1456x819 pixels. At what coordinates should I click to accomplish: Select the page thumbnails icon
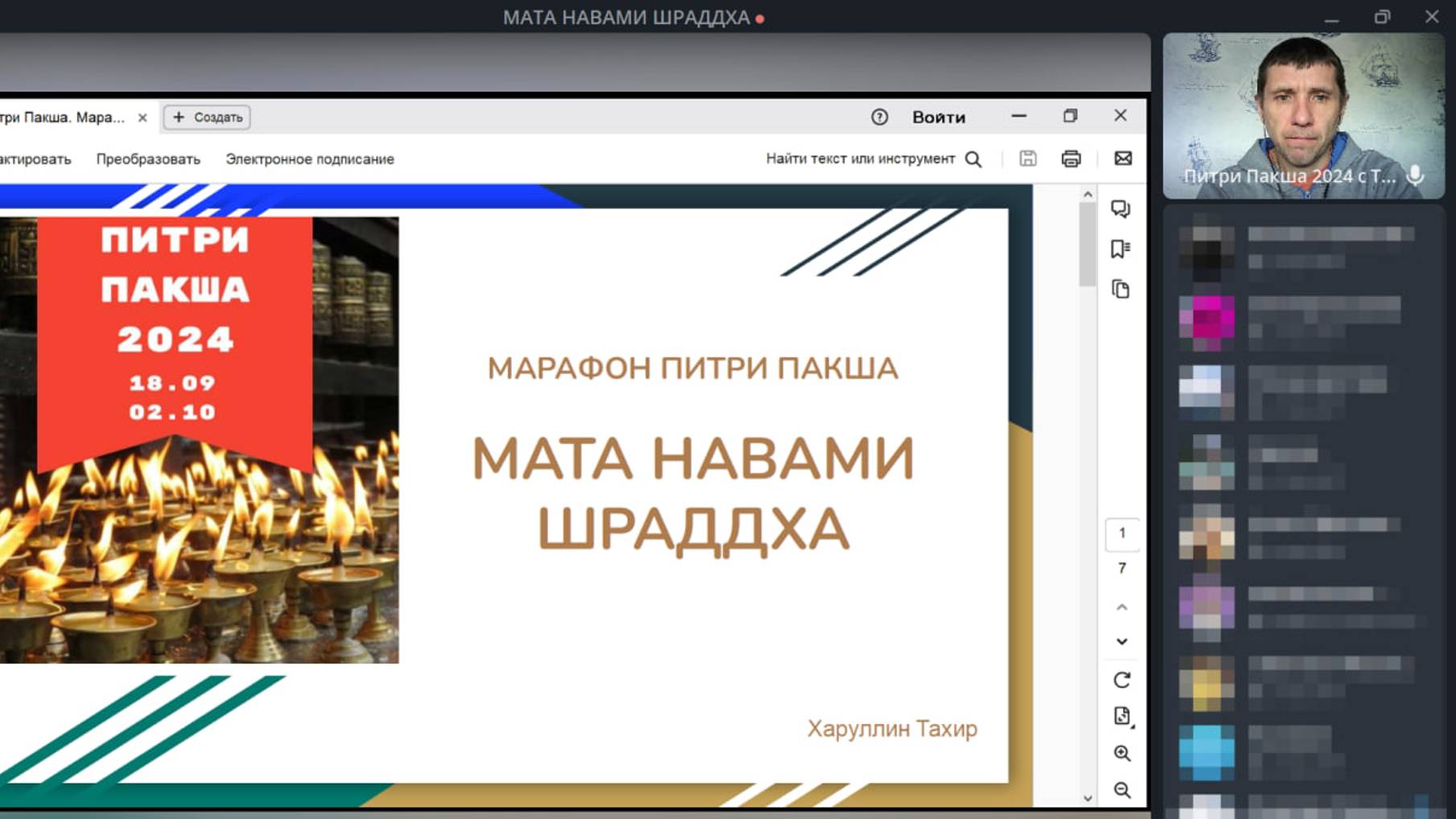1121,287
